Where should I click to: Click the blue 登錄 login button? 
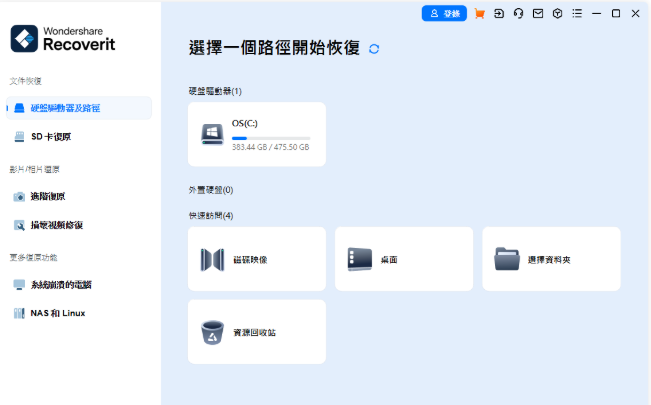pos(444,14)
